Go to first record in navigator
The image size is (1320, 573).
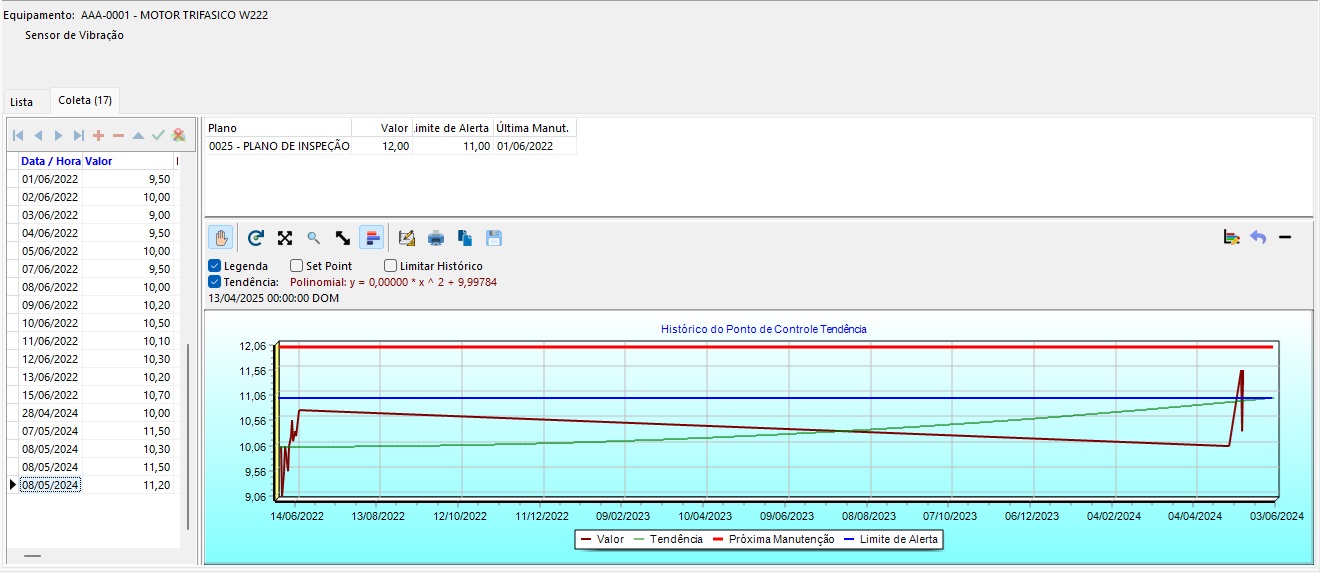(x=18, y=135)
